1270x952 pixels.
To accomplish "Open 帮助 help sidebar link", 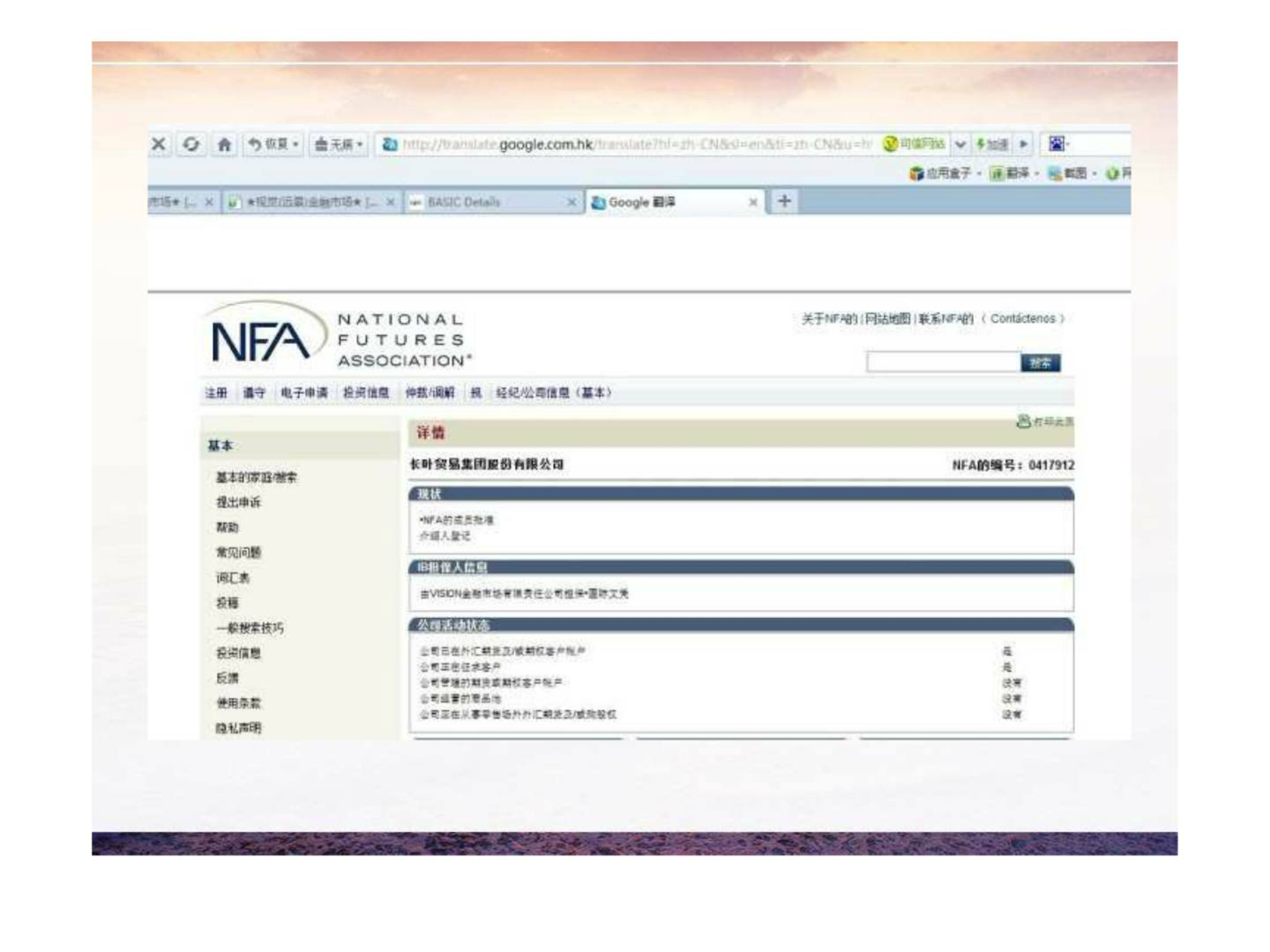I will [228, 528].
